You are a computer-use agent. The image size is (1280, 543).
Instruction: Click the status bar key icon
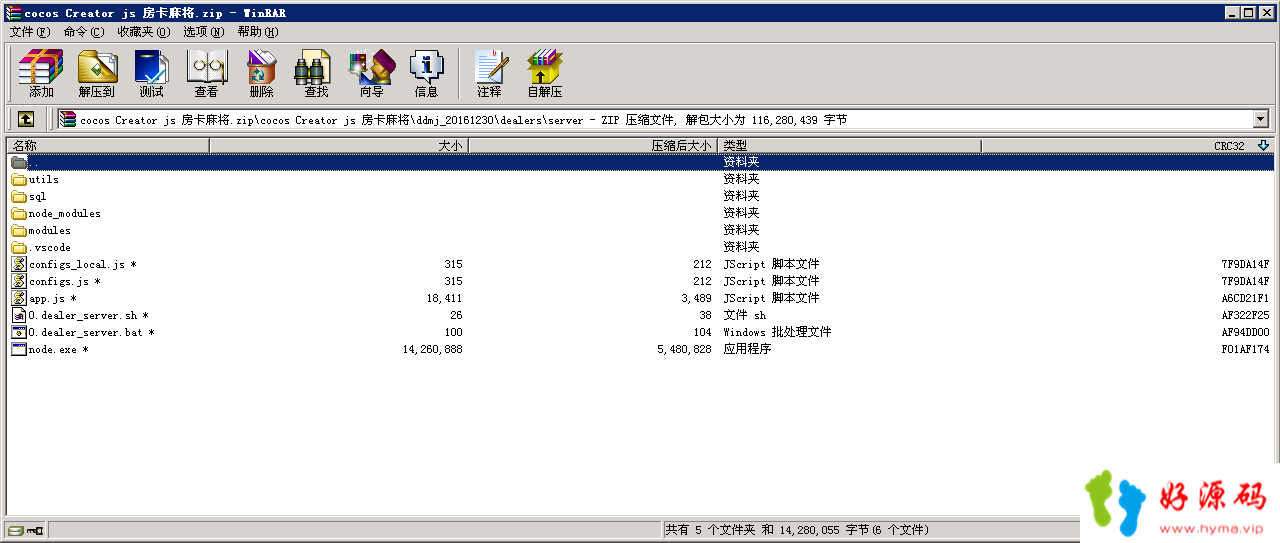pyautogui.click(x=35, y=530)
